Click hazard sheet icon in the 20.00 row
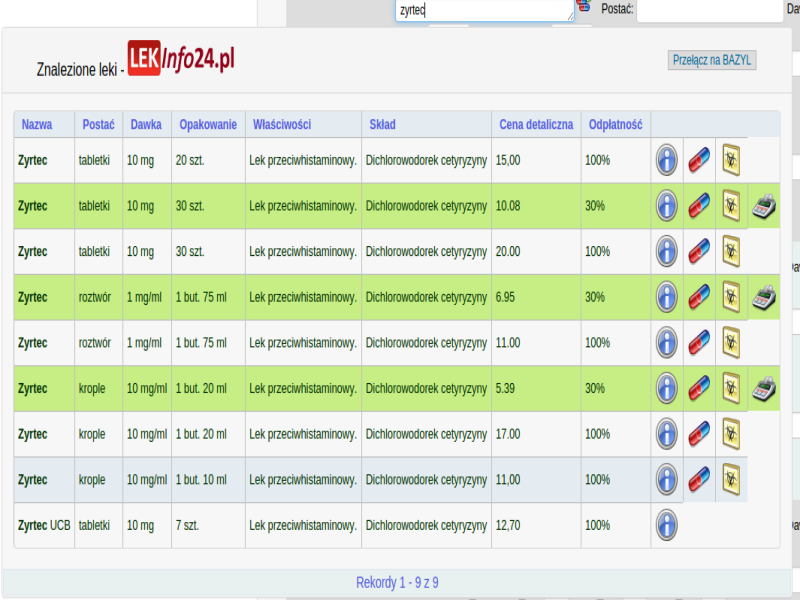The width and height of the screenshot is (800, 600). 731,252
